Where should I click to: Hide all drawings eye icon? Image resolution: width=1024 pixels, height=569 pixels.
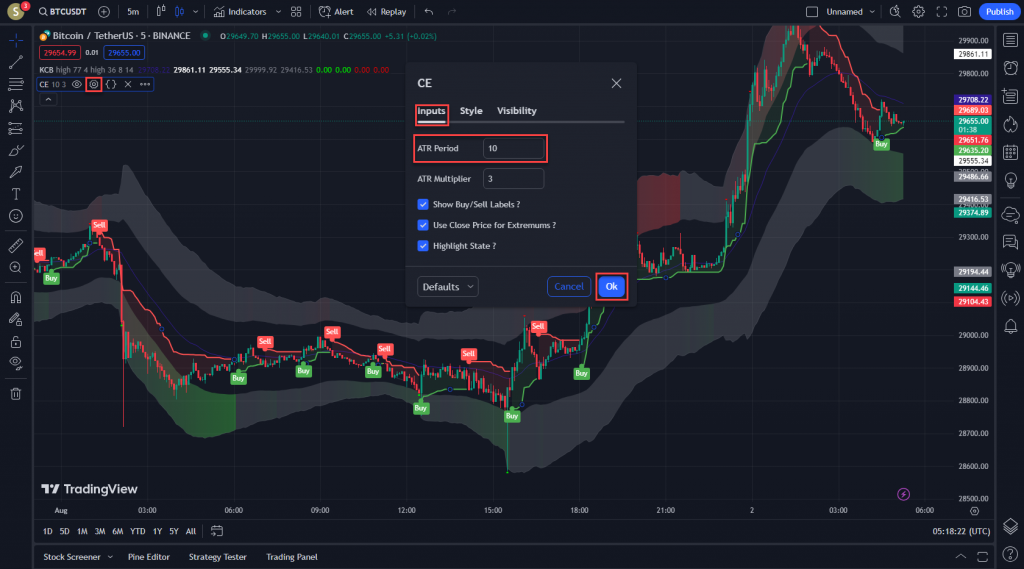16,363
